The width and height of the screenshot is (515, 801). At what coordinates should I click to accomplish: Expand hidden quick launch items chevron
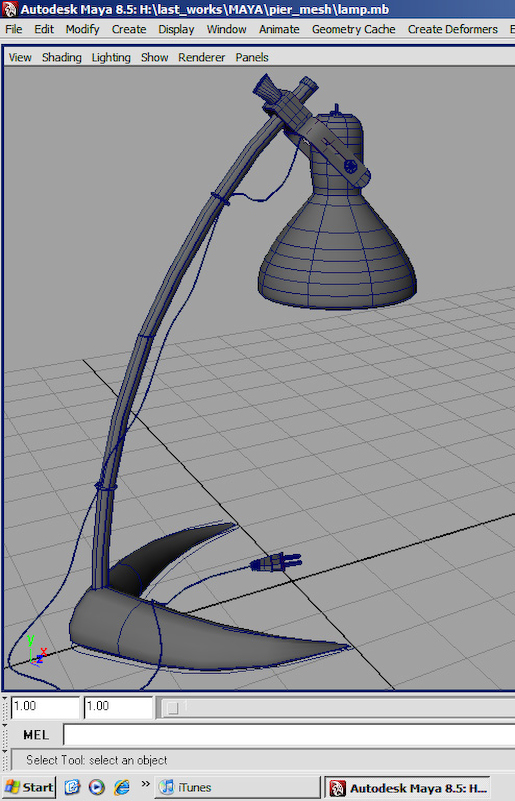146,783
